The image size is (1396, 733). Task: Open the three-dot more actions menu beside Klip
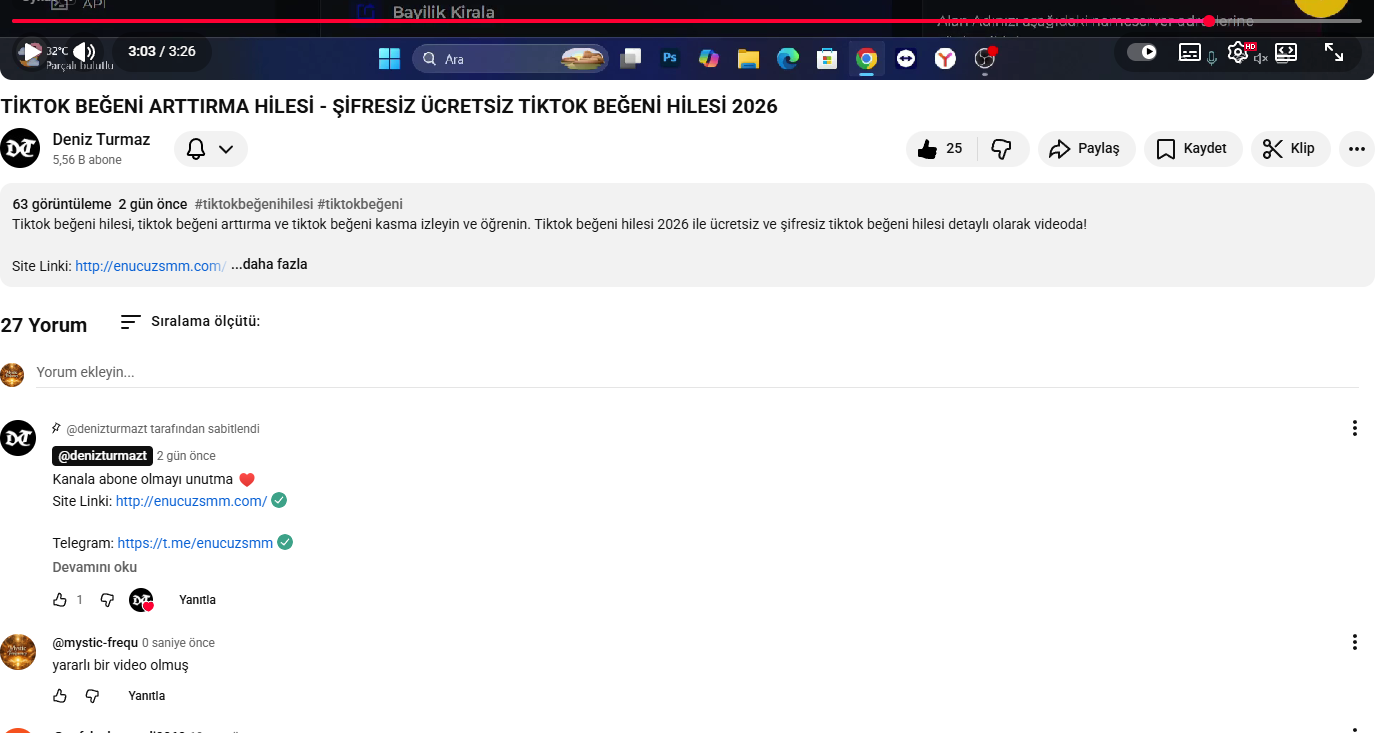tap(1357, 149)
